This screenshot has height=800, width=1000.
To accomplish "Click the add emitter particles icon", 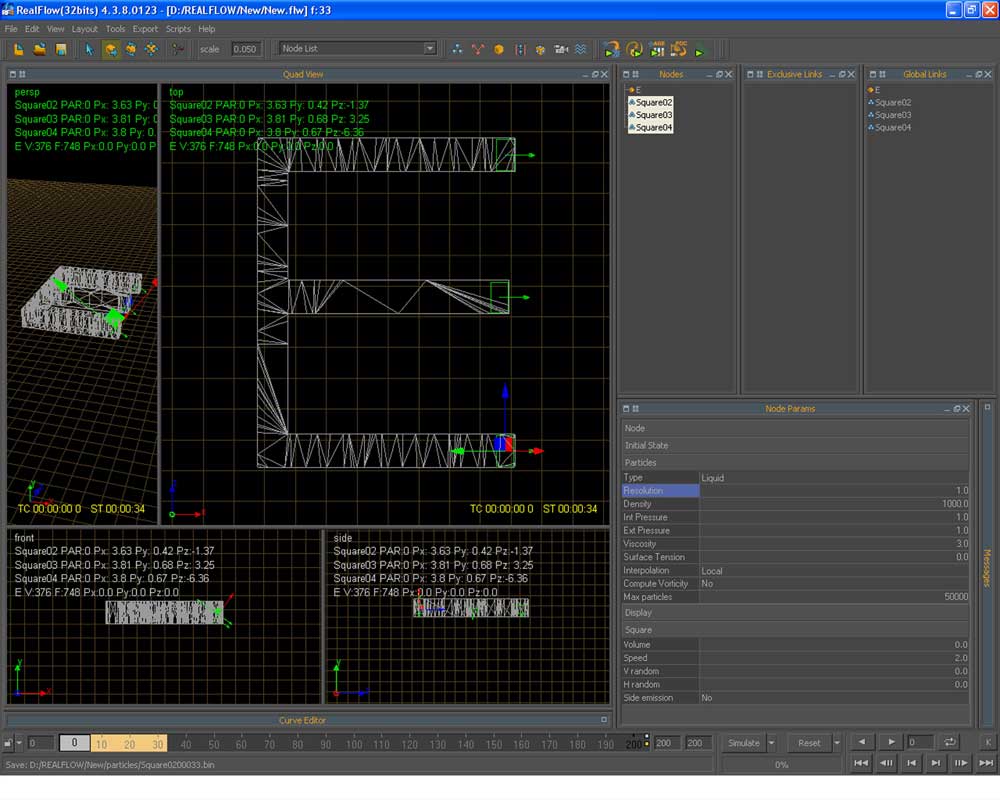I will [x=458, y=49].
